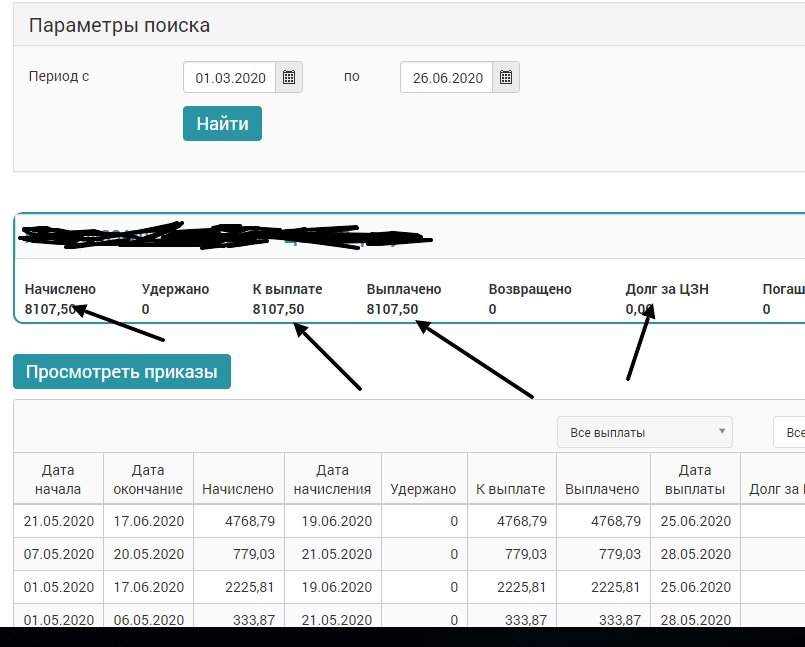The width and height of the screenshot is (805, 647).
Task: Click the start date field 01.03.2020
Action: click(229, 78)
